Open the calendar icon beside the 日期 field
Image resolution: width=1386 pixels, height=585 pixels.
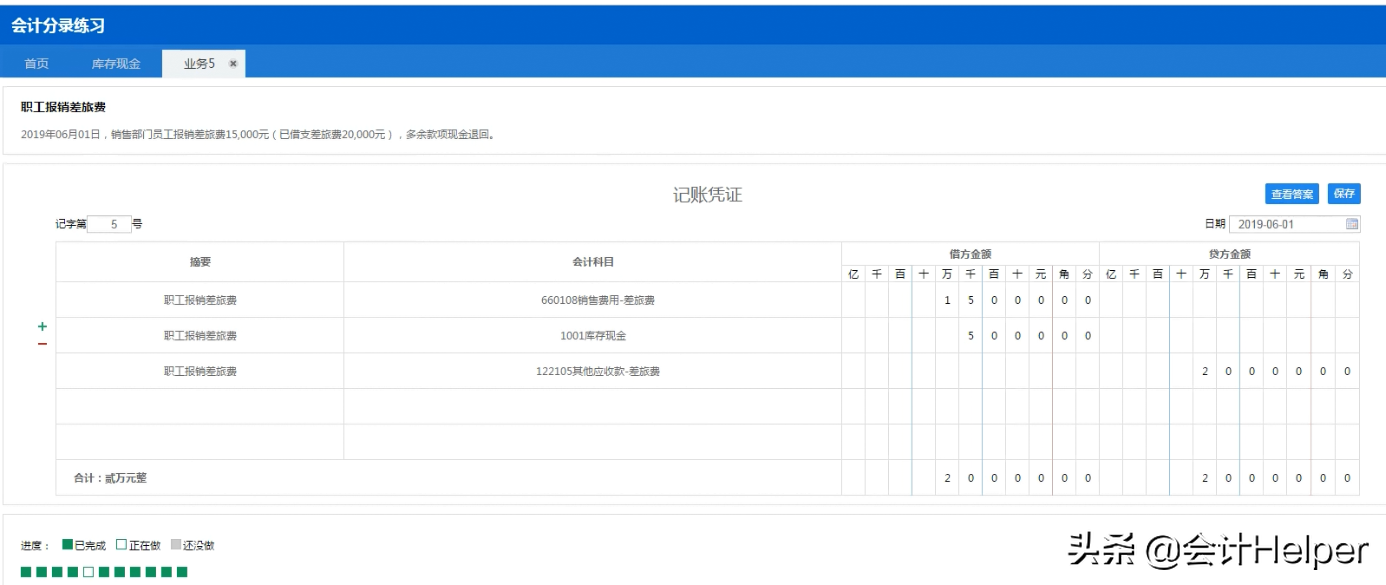point(1351,223)
